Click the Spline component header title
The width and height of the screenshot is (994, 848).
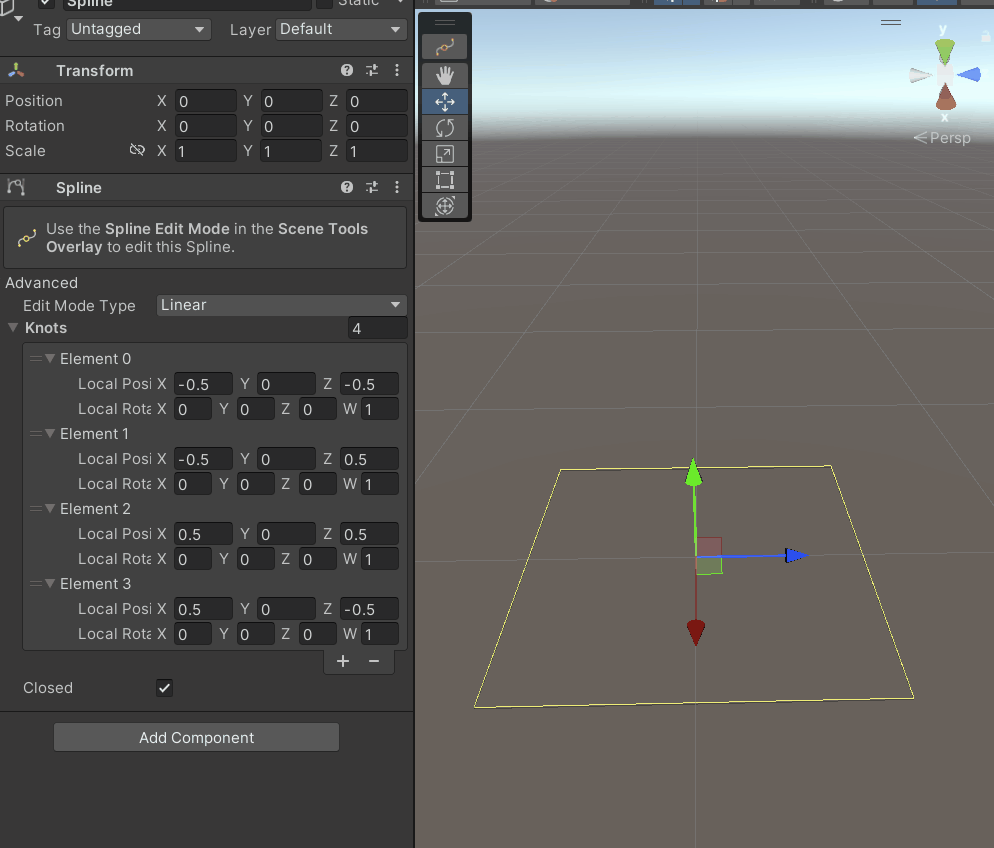click(x=79, y=188)
